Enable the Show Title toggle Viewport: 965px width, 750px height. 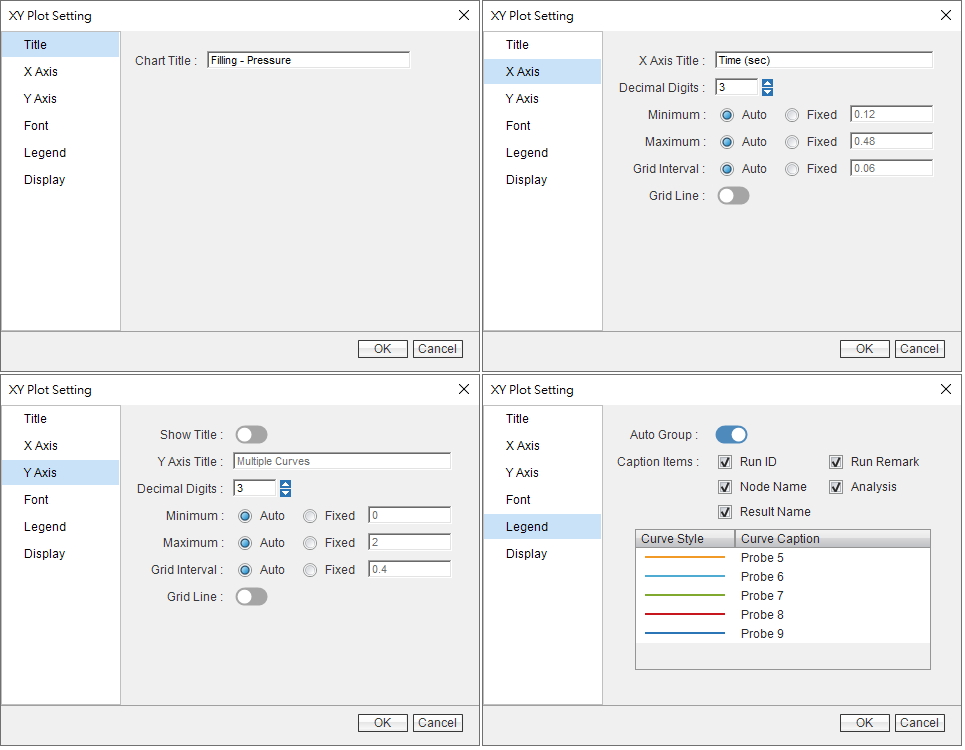coord(251,435)
